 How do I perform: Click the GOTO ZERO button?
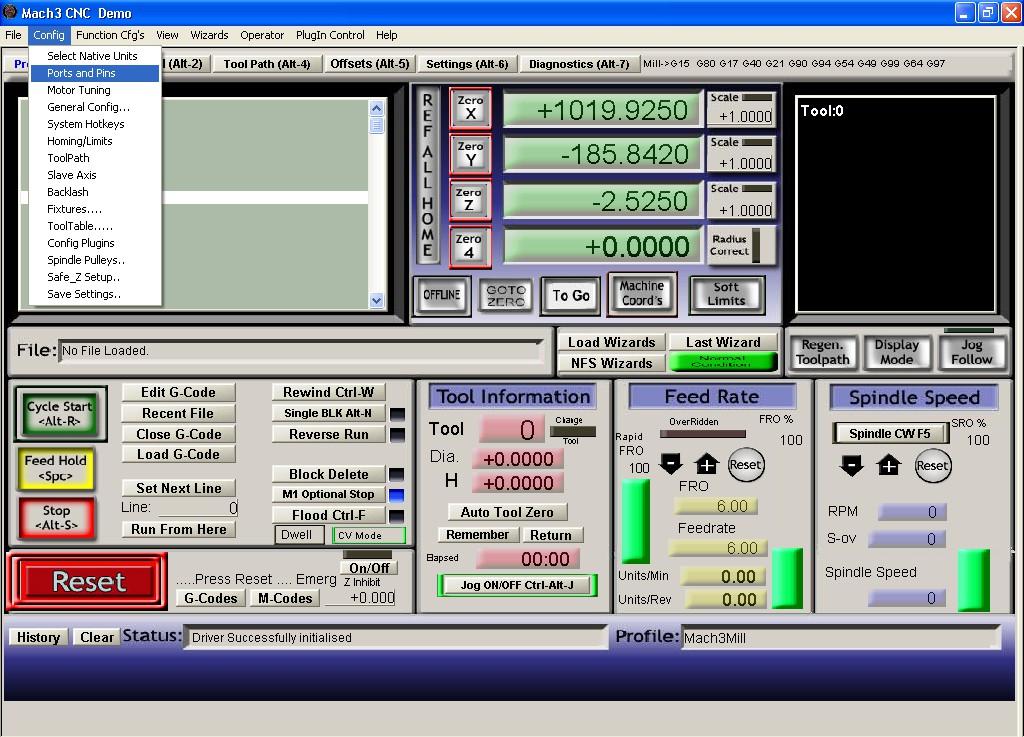(505, 295)
